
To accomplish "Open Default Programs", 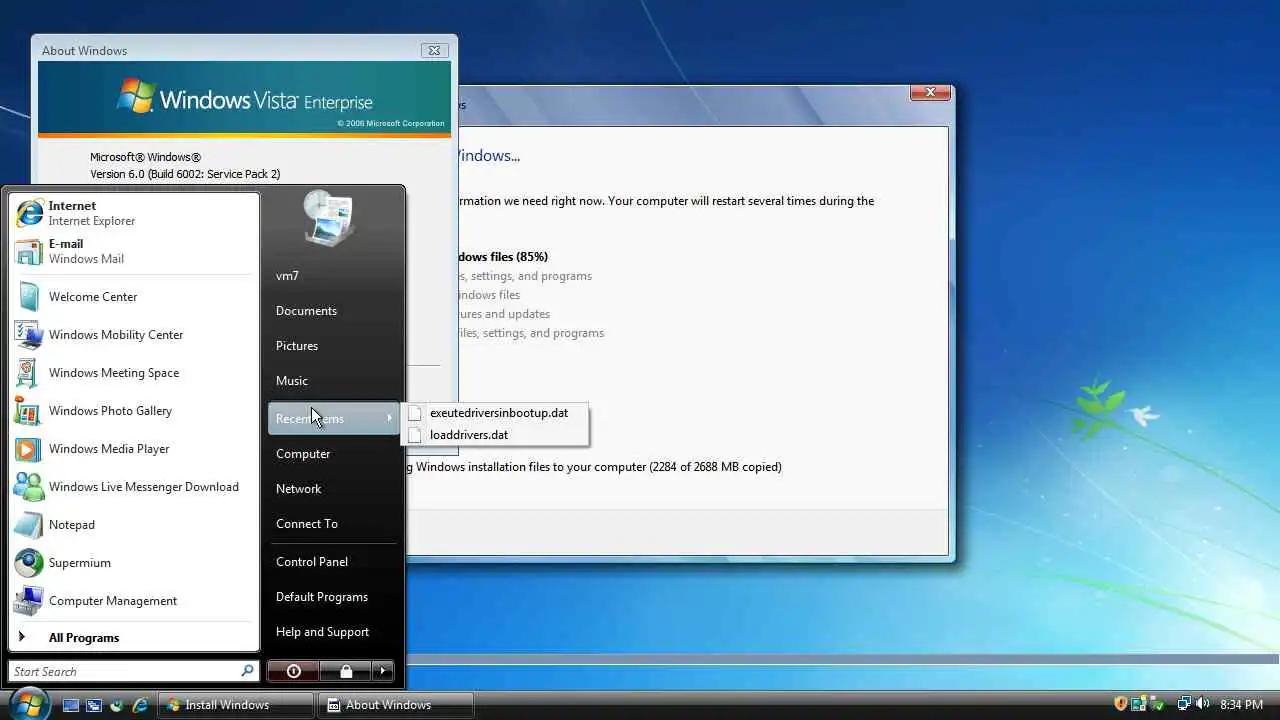I will 334,597.
